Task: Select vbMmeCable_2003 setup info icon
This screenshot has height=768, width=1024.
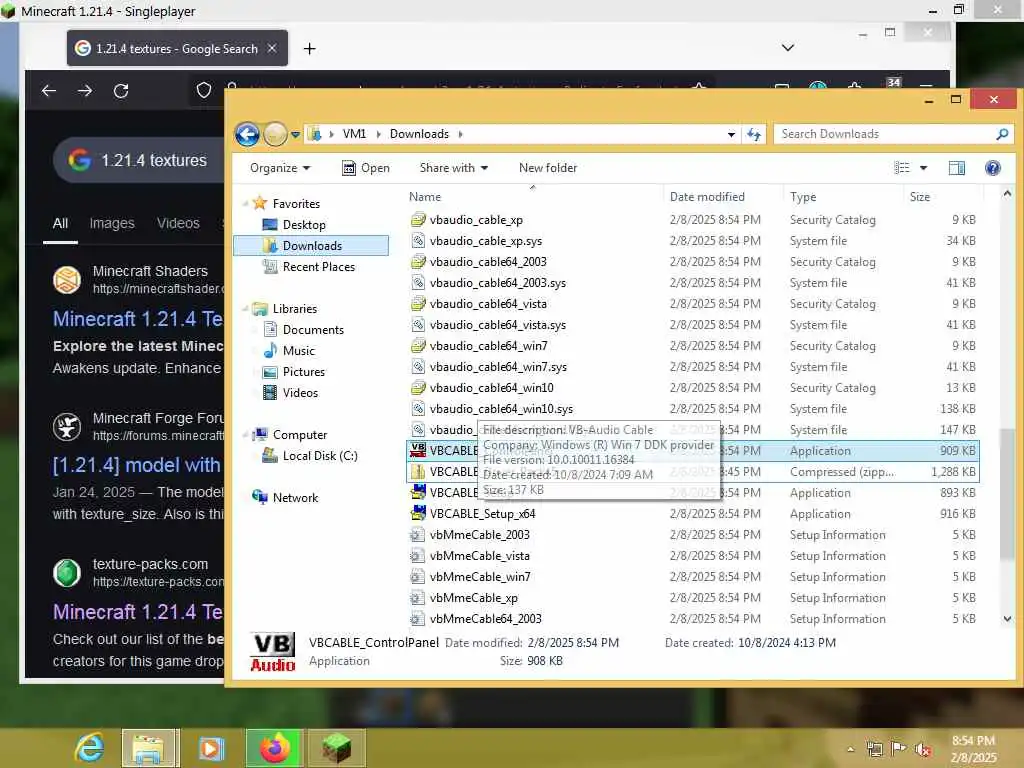Action: (x=418, y=535)
